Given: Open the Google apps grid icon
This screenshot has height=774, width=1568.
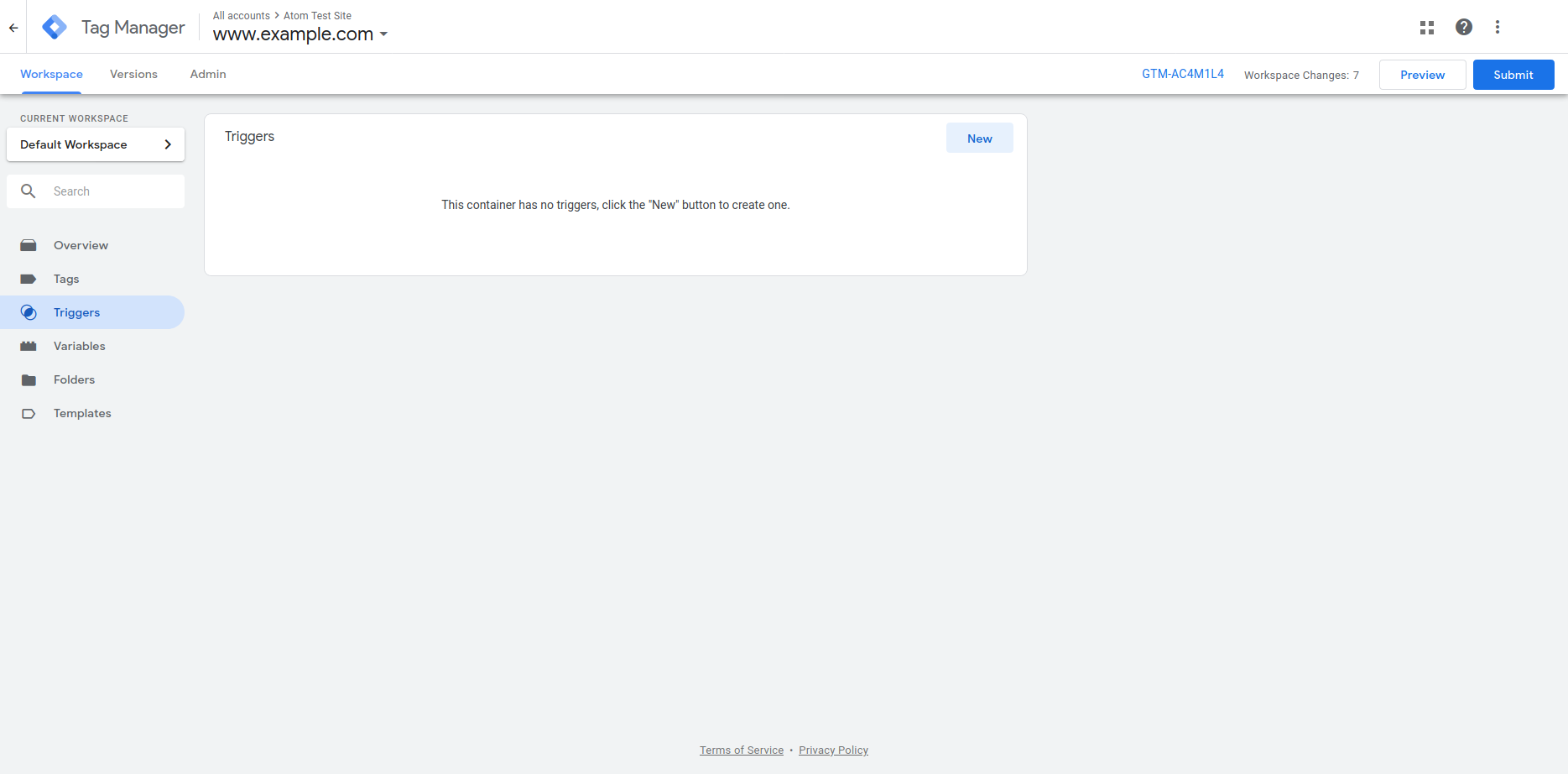Looking at the screenshot, I should [x=1426, y=27].
